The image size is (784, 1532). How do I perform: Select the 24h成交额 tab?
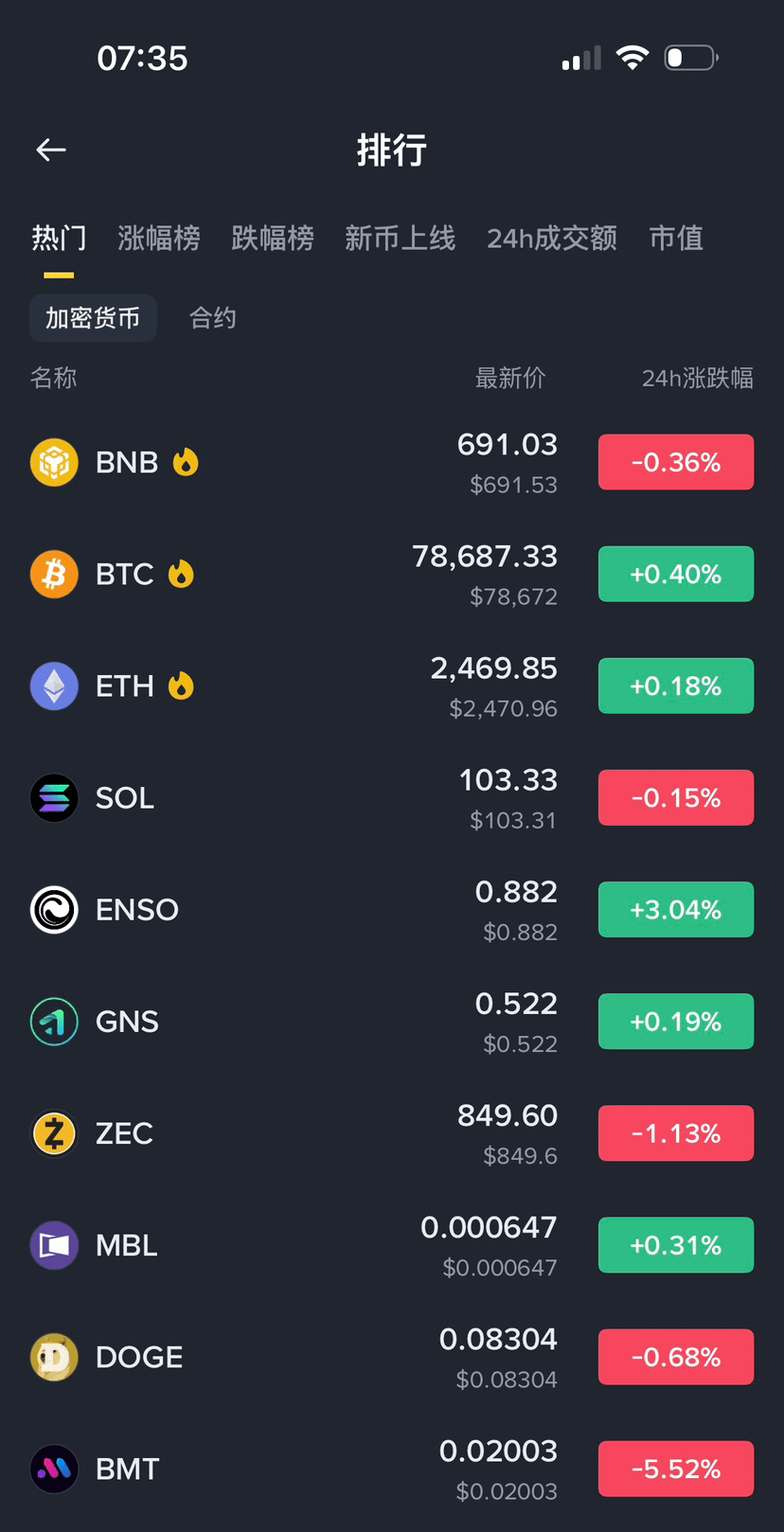point(552,238)
